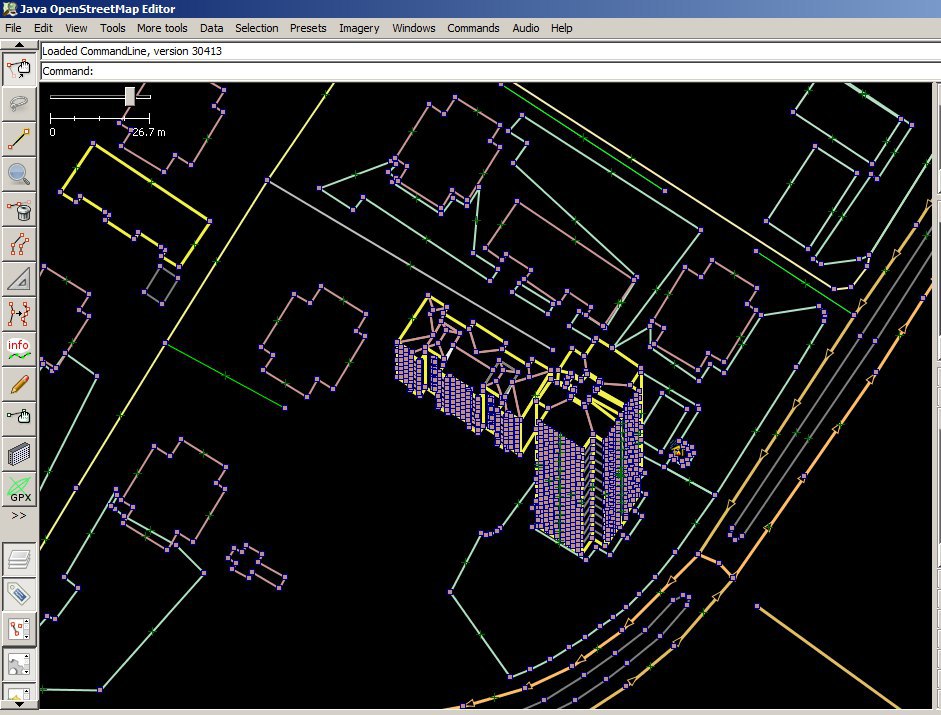
Task: Open the File menu
Action: [13, 28]
